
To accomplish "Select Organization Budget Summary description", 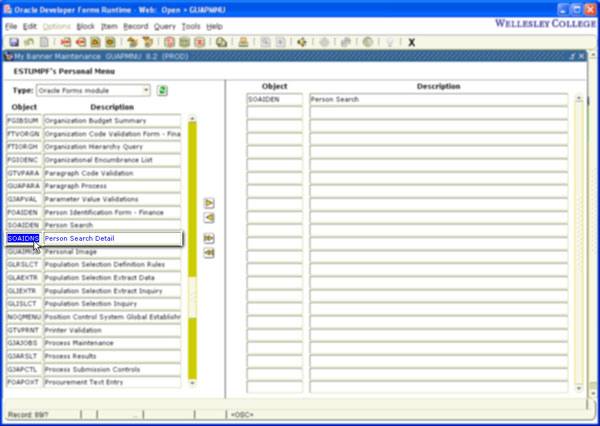I will point(112,121).
